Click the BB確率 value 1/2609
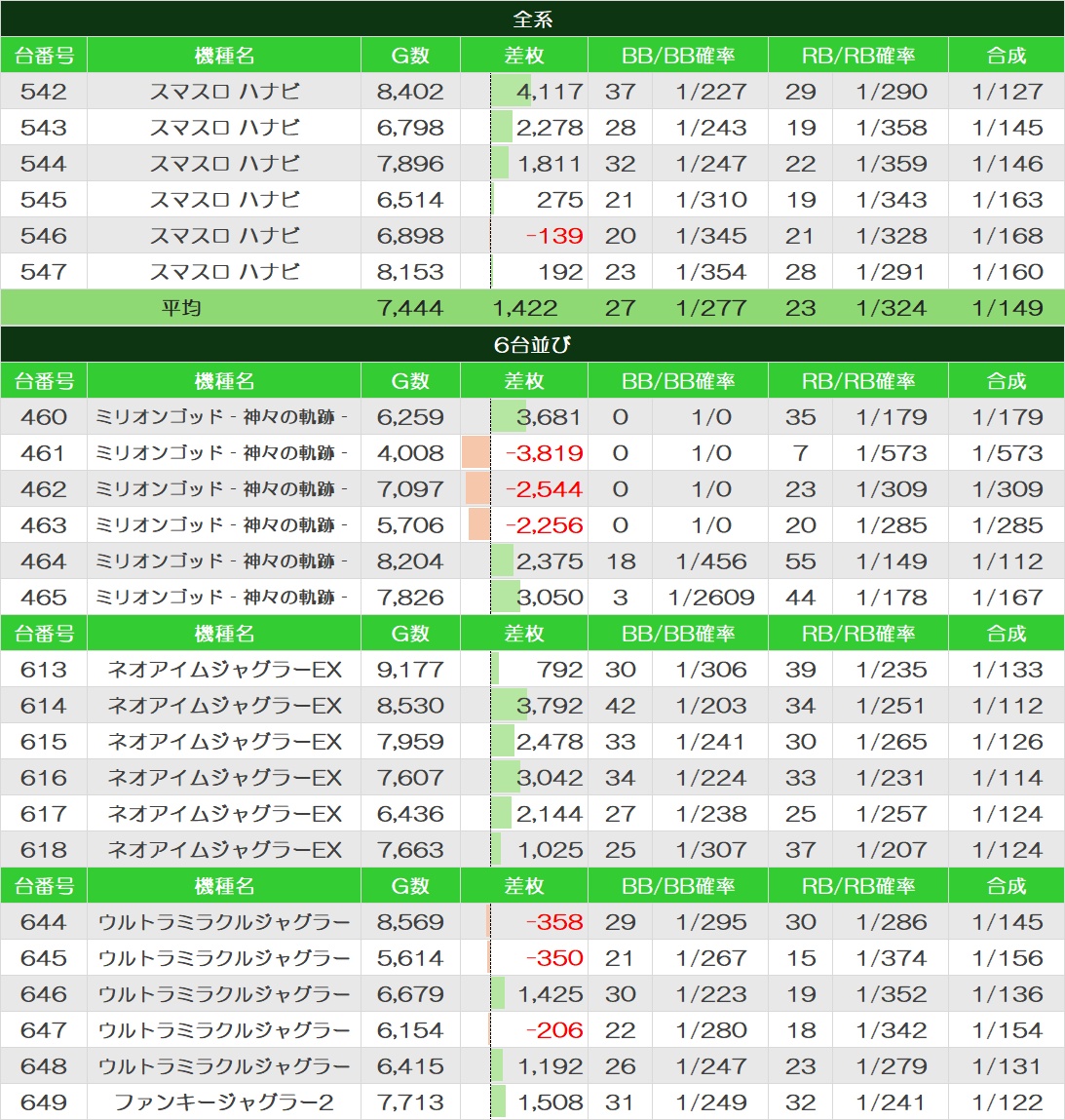Image resolution: width=1065 pixels, height=1120 pixels. 711,598
